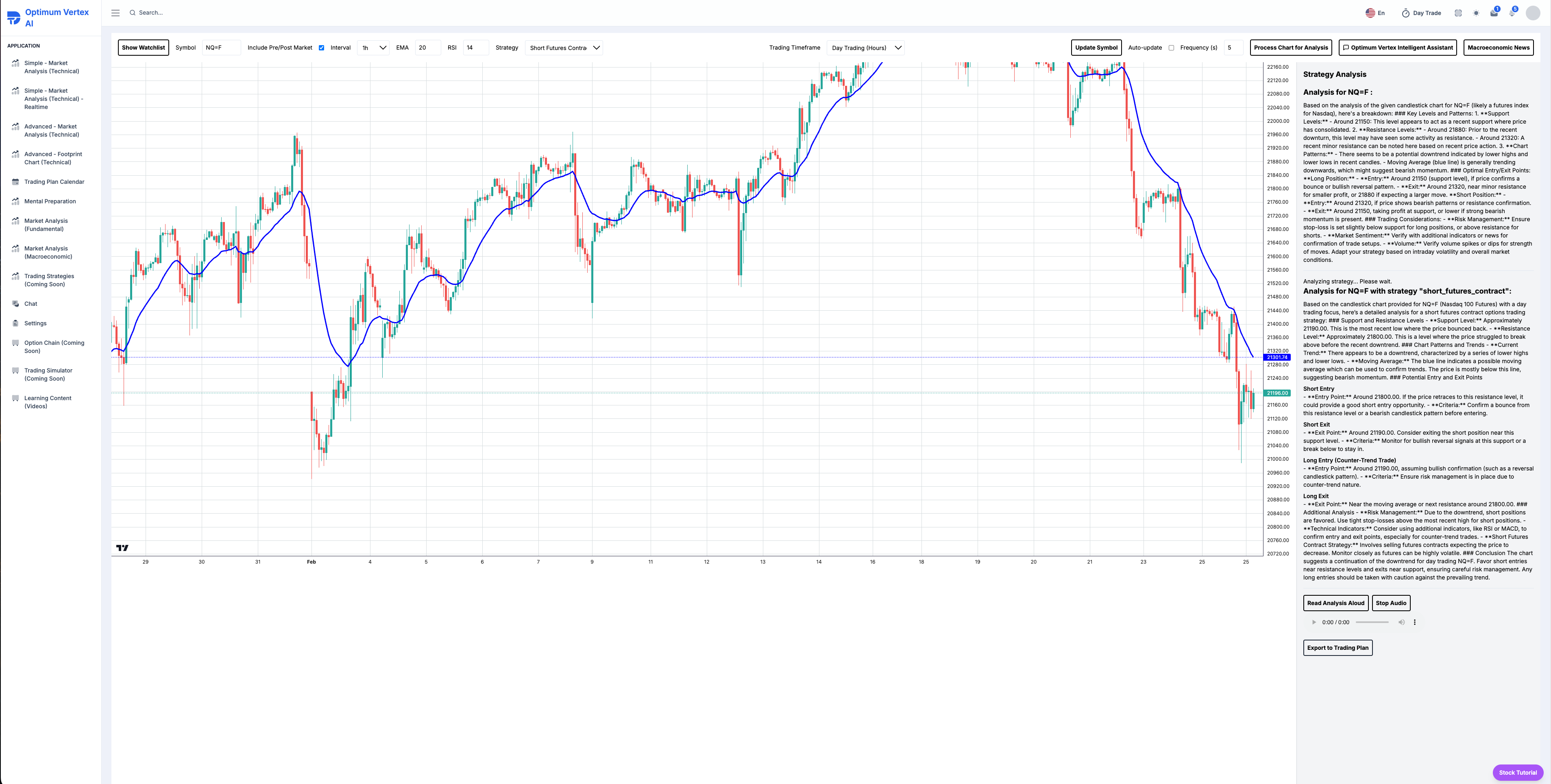Image resolution: width=1551 pixels, height=784 pixels.
Task: Click the theme sun icon
Action: [1476, 13]
